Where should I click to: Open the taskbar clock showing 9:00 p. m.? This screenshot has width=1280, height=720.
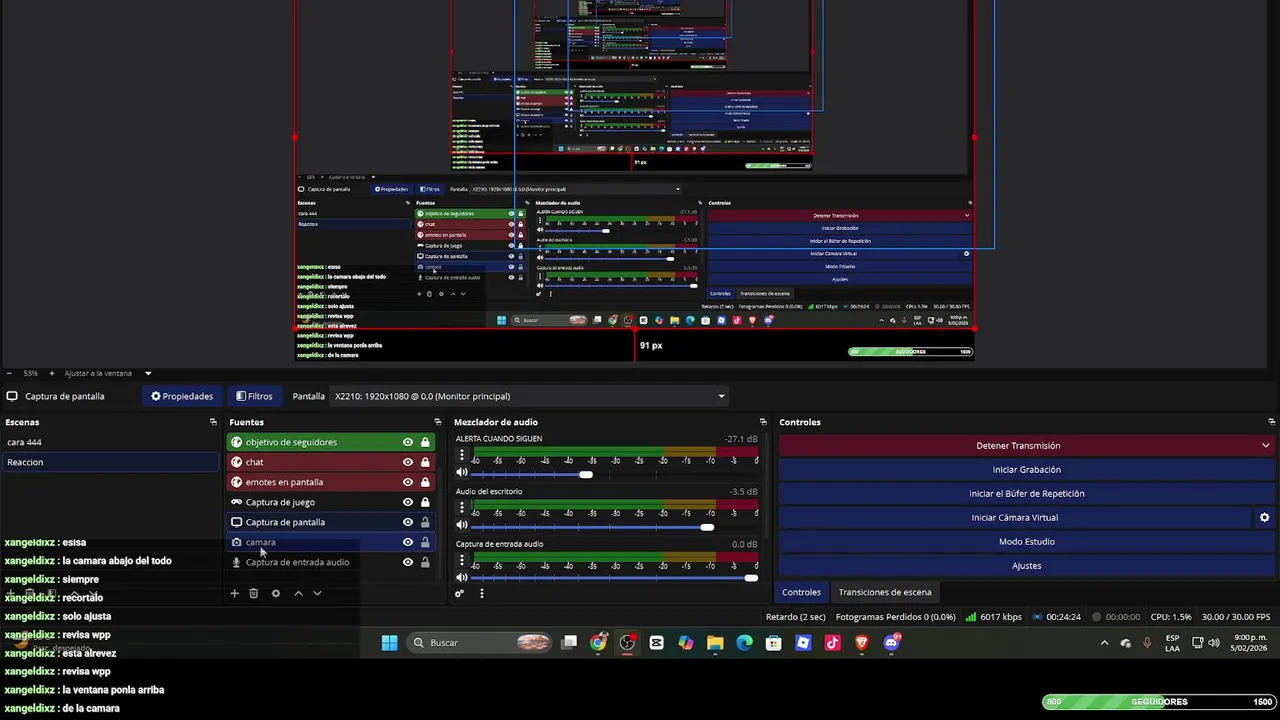coord(1250,643)
